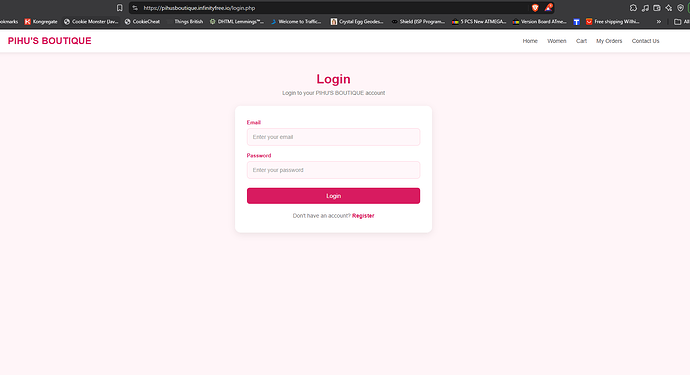The height and width of the screenshot is (375, 690).
Task: Click the bookmark page icon beside address bar
Action: tap(119, 8)
